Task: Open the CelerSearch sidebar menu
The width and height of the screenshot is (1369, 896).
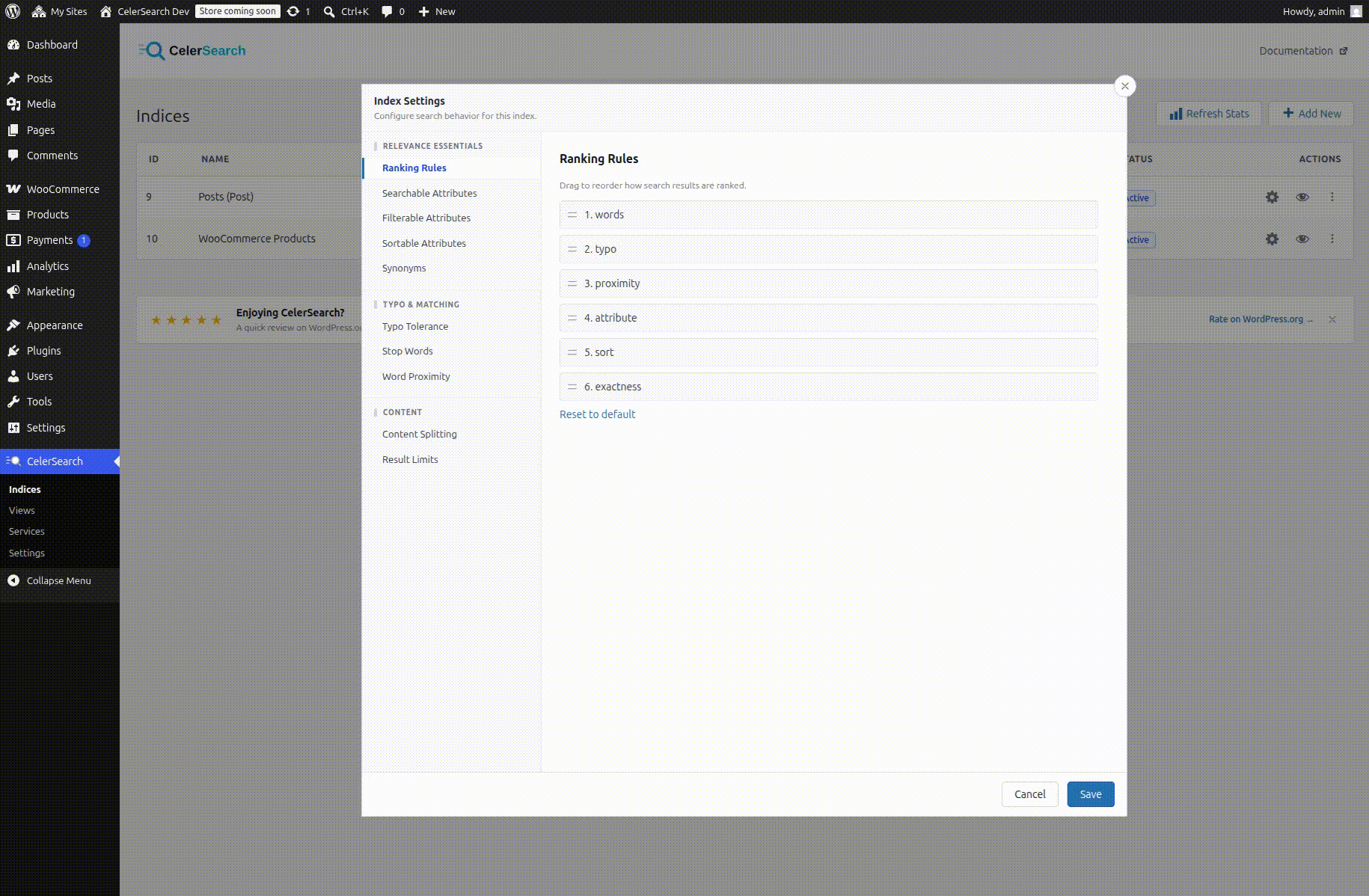Action: click(x=60, y=461)
